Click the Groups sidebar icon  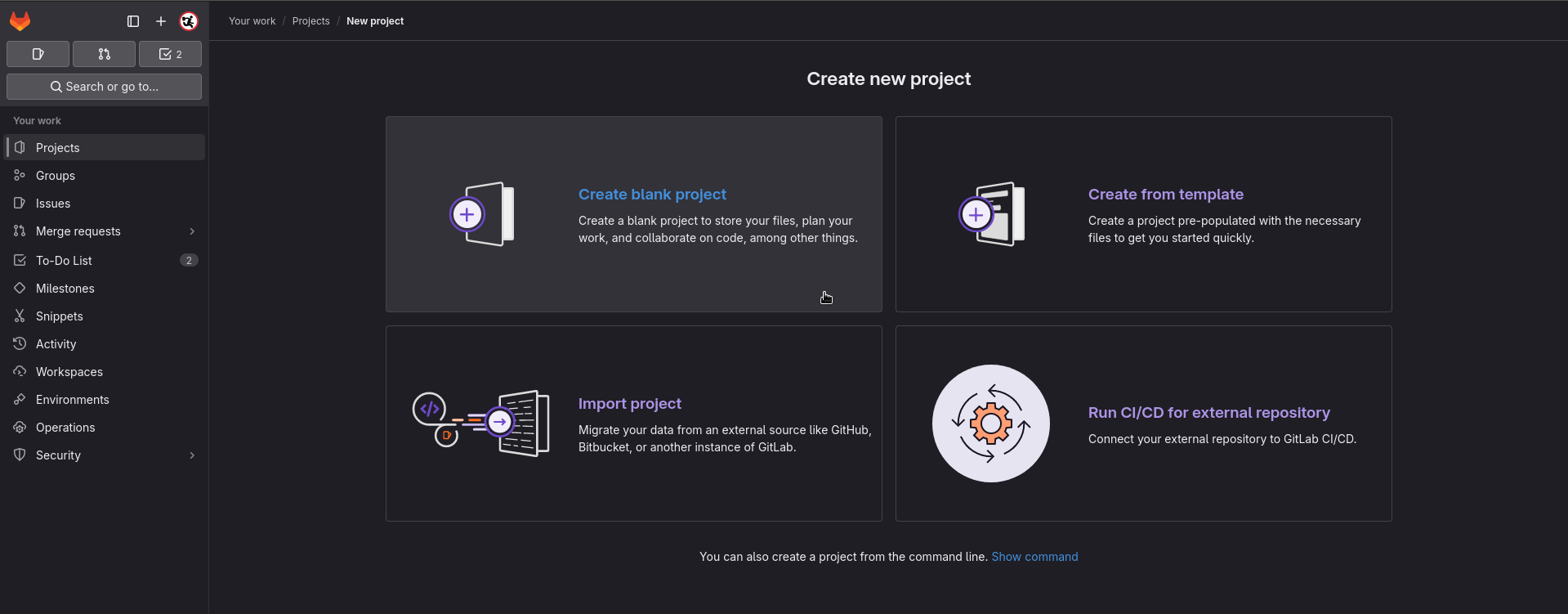click(20, 175)
